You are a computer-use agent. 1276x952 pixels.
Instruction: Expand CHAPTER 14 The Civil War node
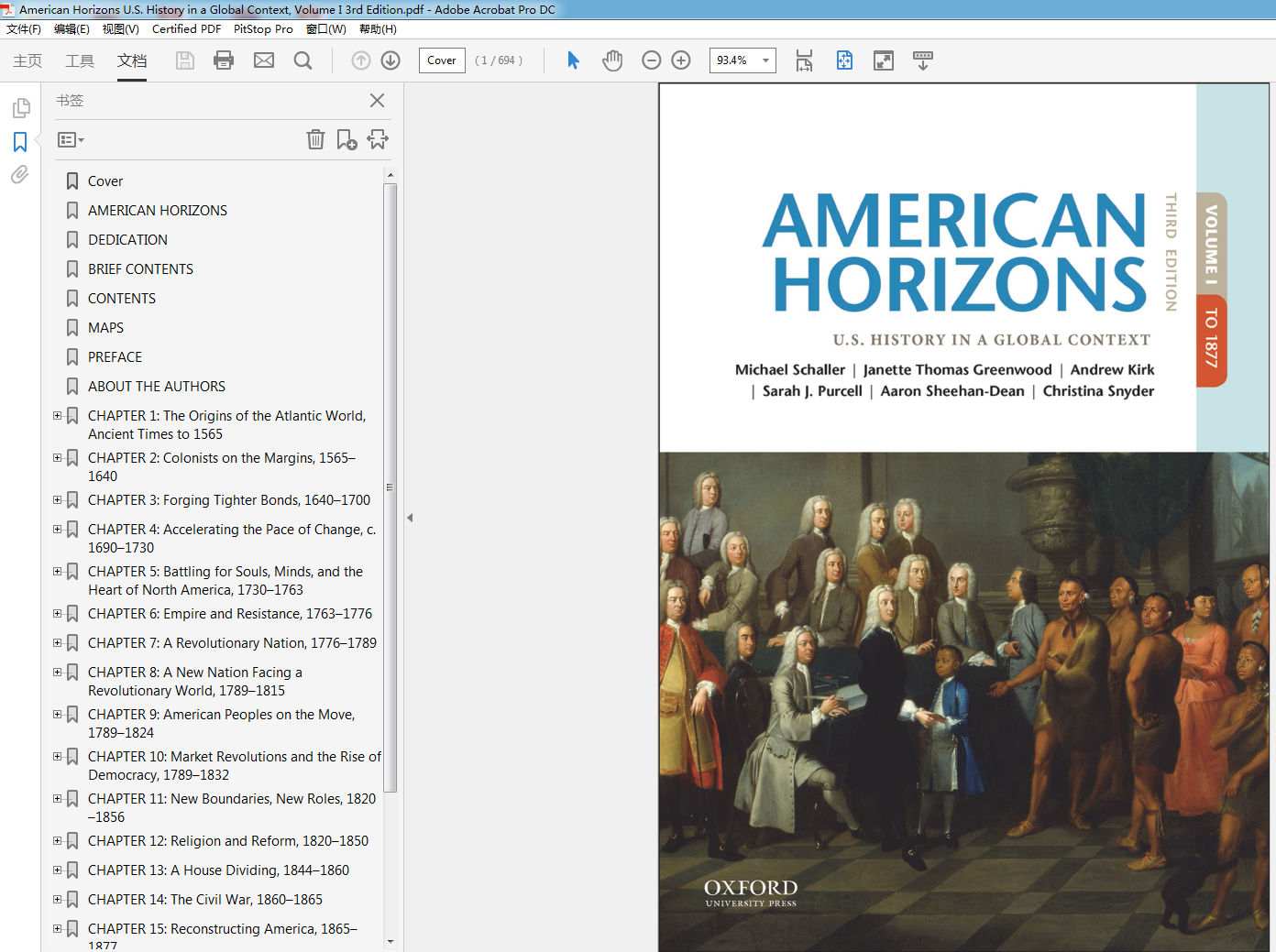click(57, 899)
